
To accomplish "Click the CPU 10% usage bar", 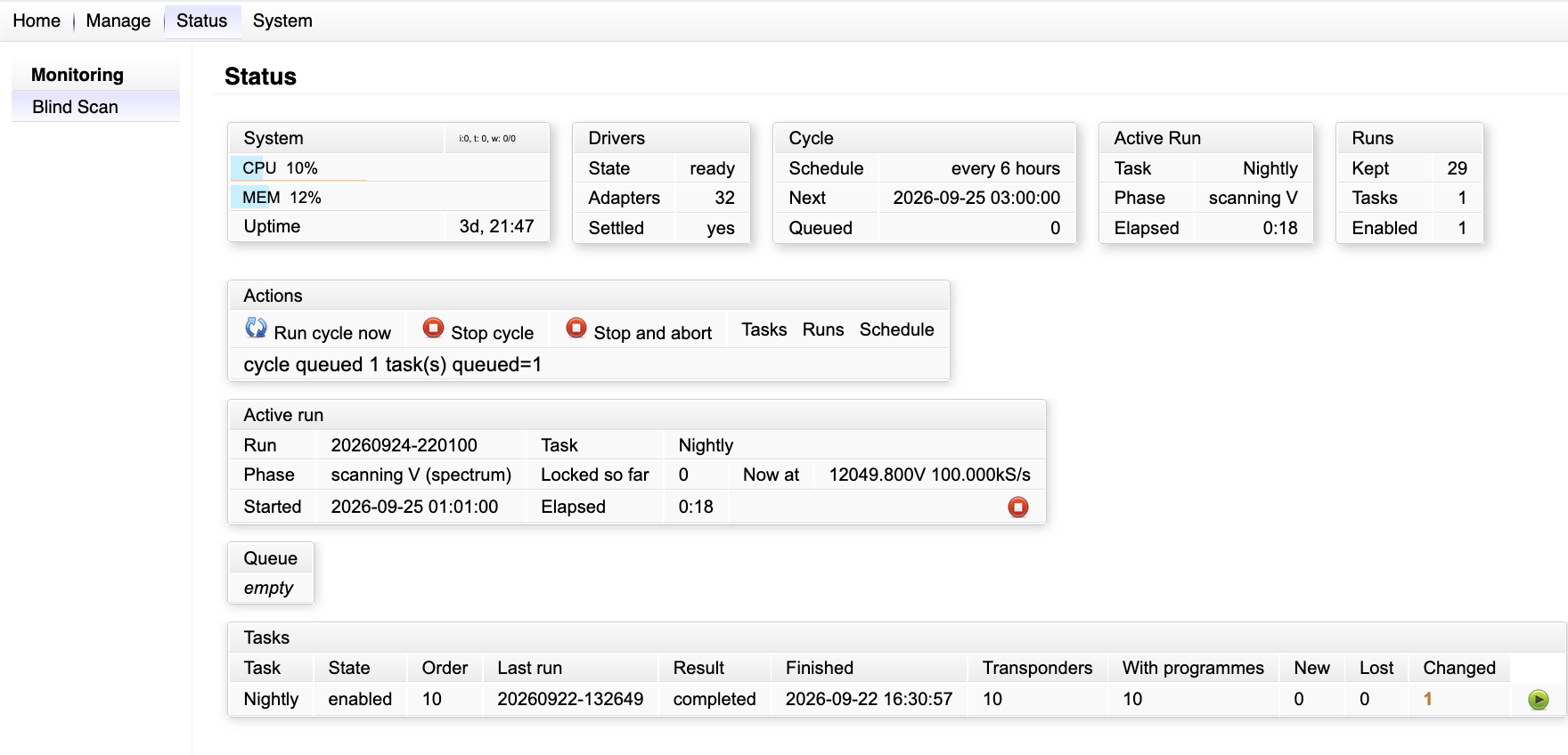I will tap(388, 167).
